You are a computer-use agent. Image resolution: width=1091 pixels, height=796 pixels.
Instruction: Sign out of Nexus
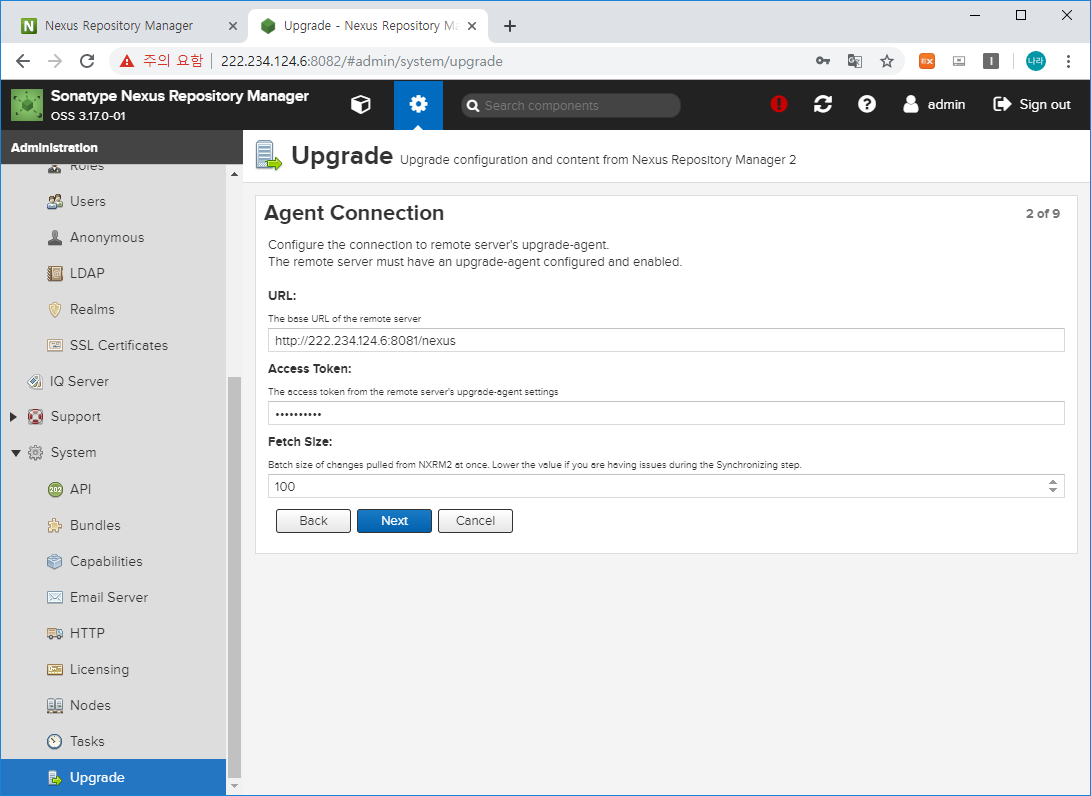[x=1032, y=104]
